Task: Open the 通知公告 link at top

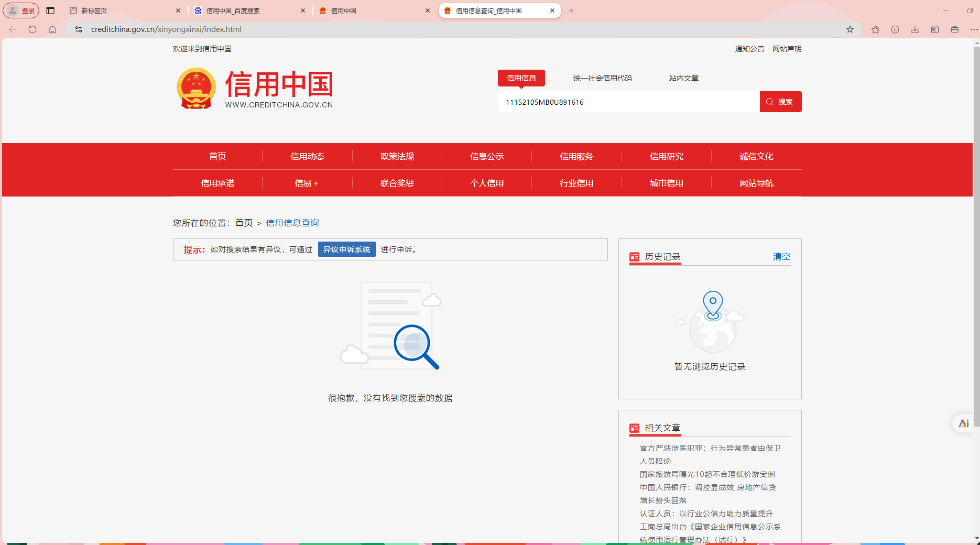Action: (749, 49)
